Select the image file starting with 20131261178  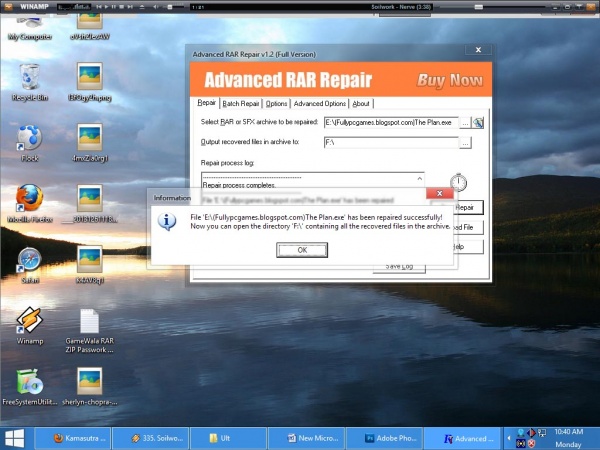point(90,204)
